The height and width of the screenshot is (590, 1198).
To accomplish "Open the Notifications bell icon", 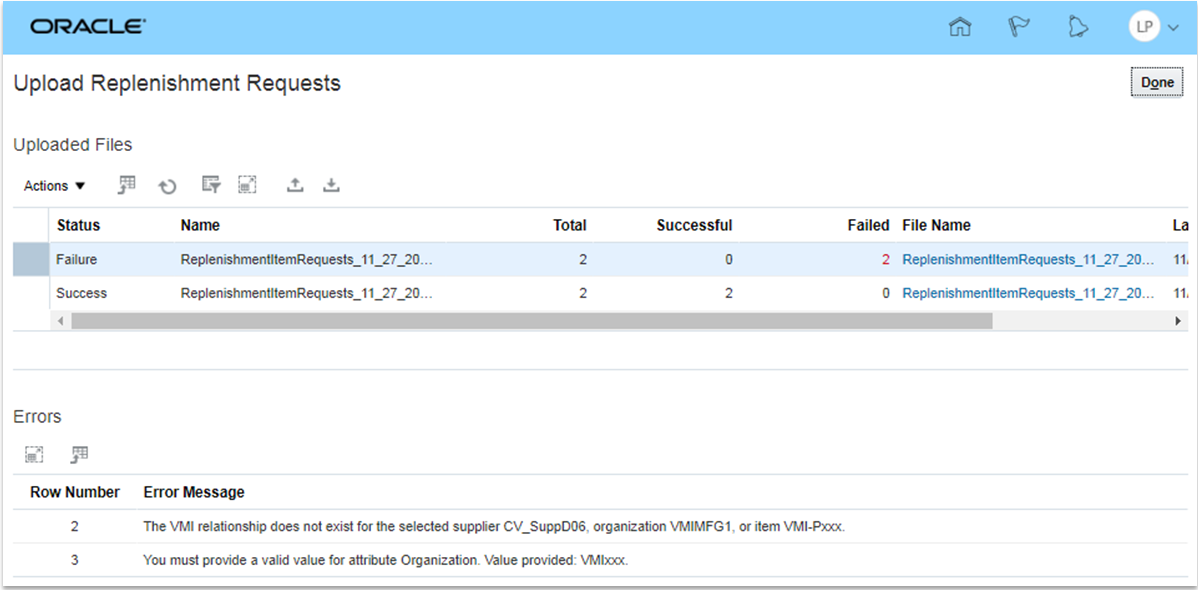I will [x=1077, y=28].
